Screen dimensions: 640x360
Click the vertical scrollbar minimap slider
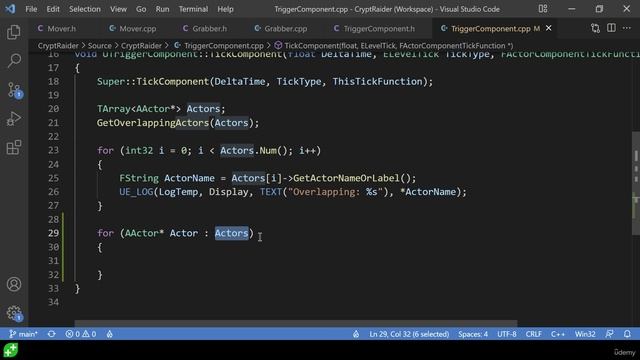[636, 183]
